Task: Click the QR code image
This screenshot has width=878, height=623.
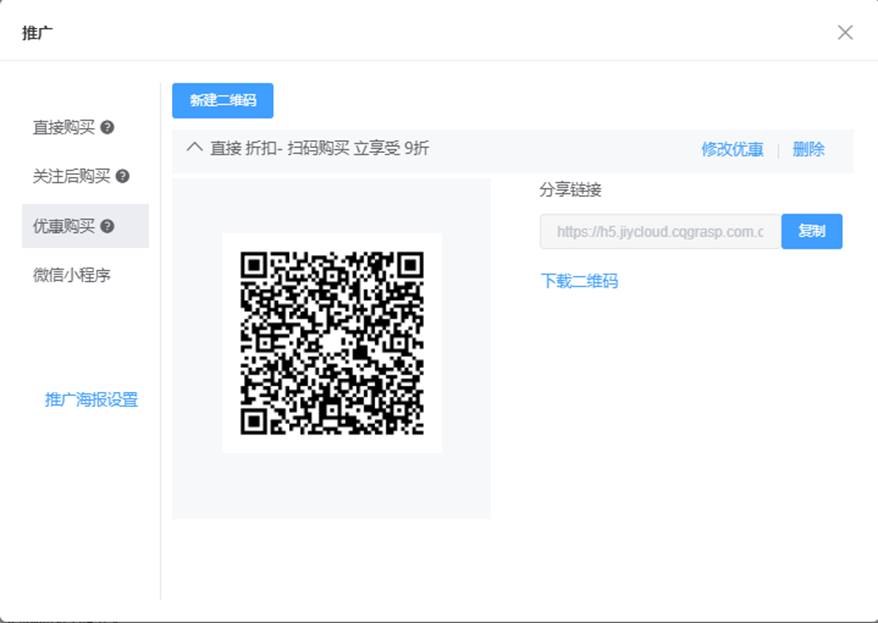Action: 332,343
